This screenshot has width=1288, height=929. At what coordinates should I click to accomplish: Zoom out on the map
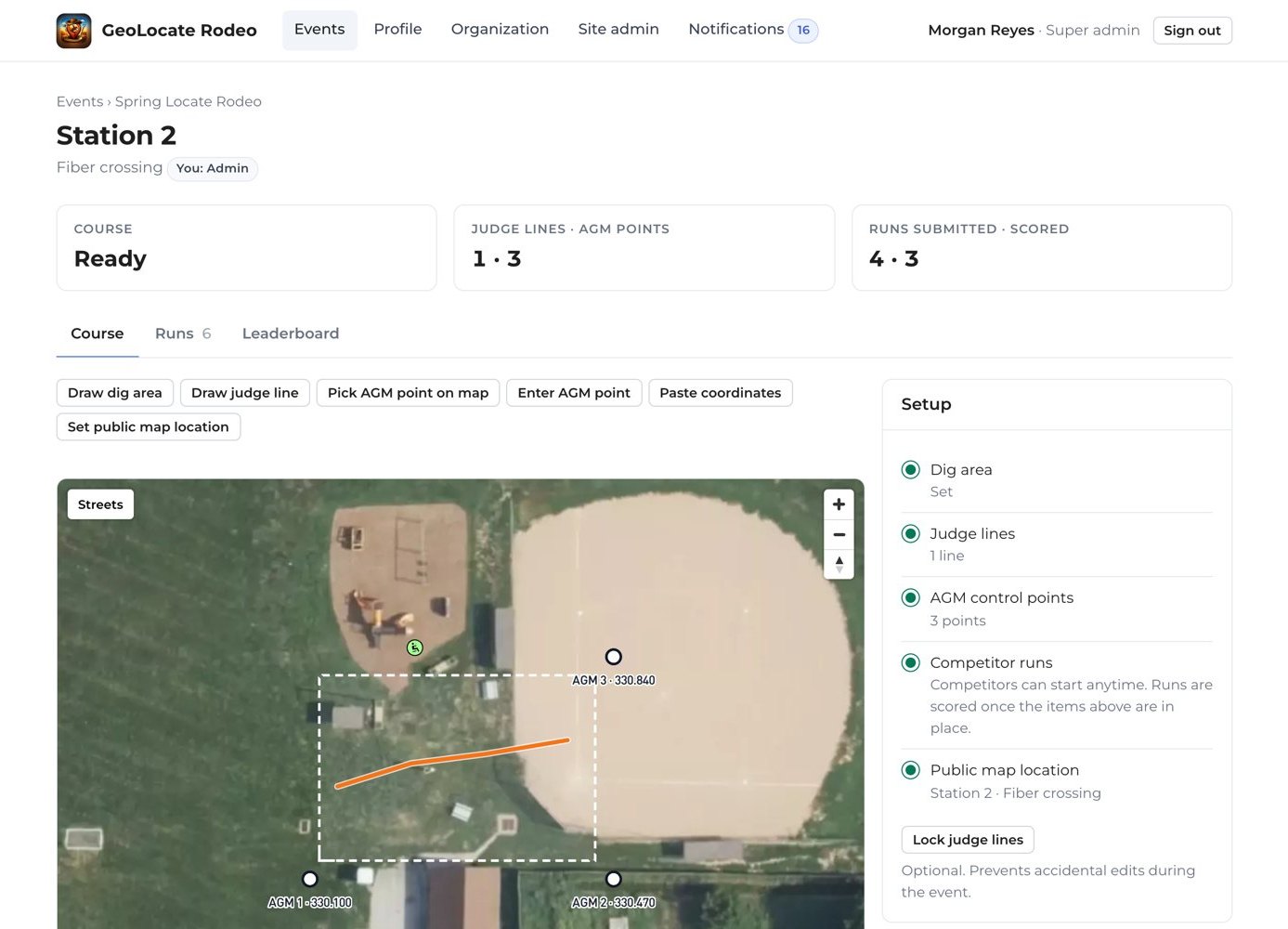click(x=839, y=535)
